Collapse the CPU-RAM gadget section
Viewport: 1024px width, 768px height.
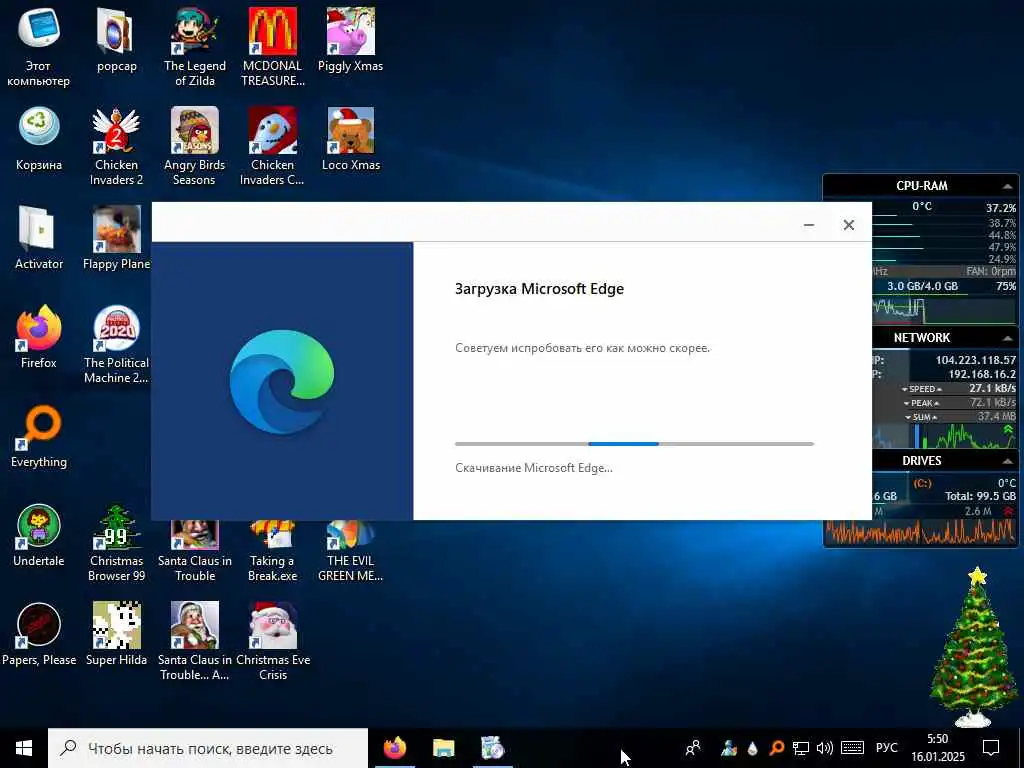pos(1008,186)
